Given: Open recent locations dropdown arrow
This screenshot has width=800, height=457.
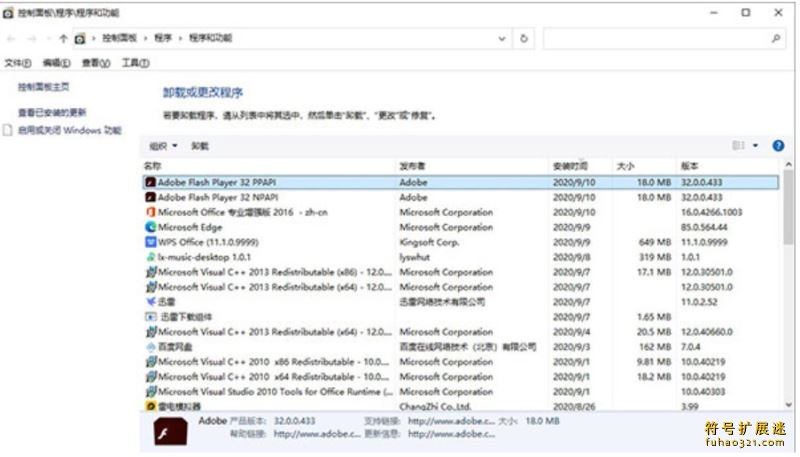Looking at the screenshot, I should 48,38.
